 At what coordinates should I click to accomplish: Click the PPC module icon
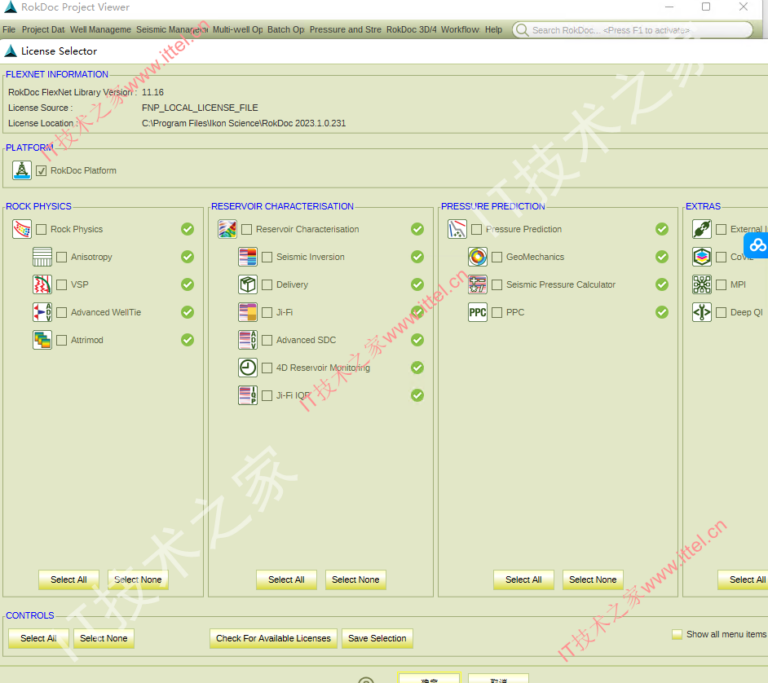click(x=478, y=313)
